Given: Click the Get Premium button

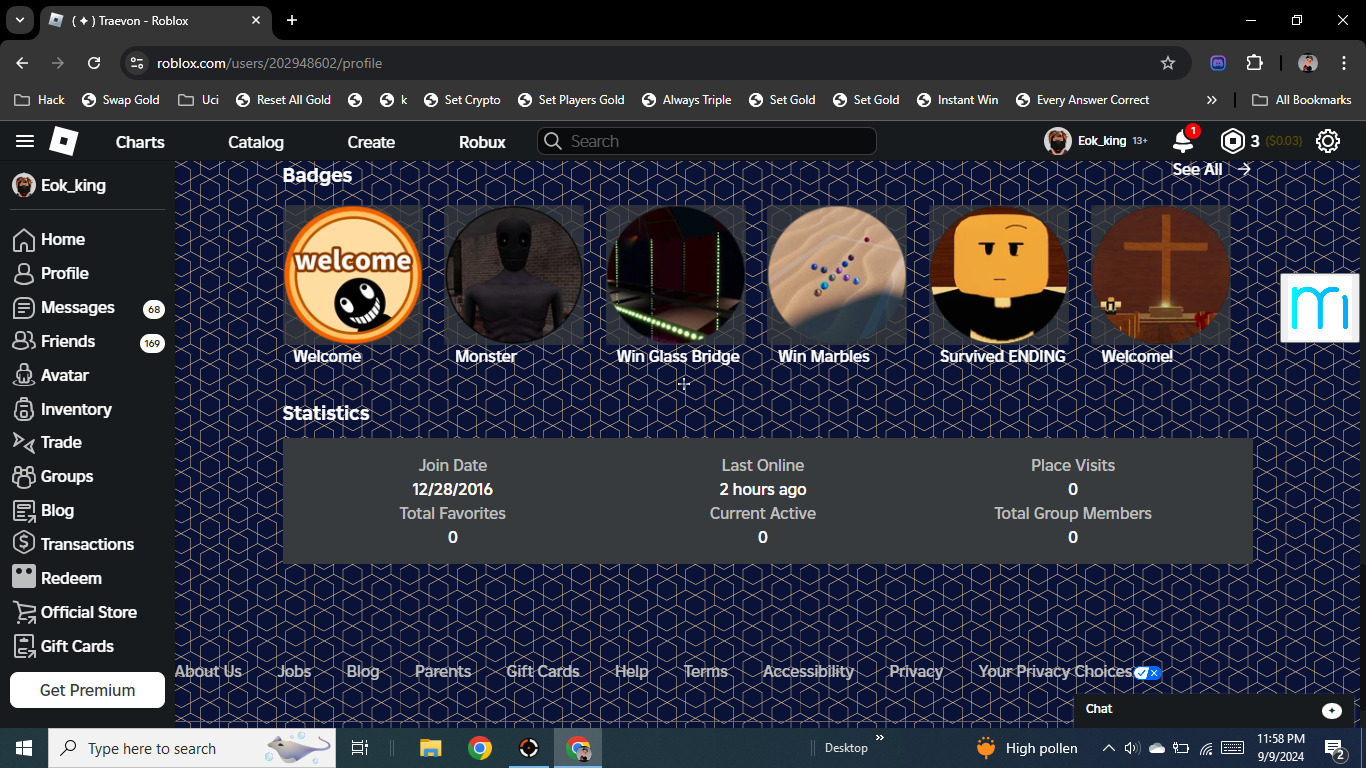Looking at the screenshot, I should click(x=87, y=690).
